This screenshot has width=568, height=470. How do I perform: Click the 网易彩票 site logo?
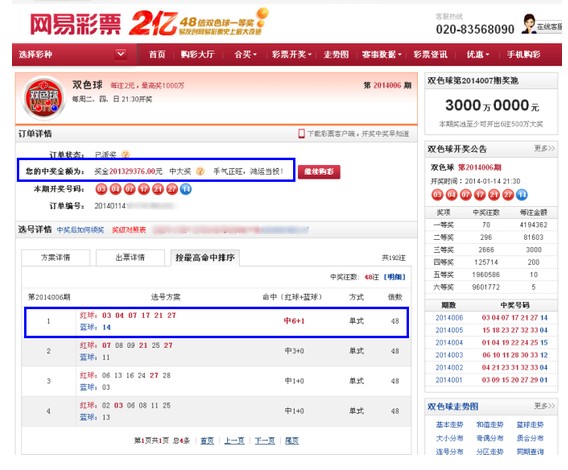click(x=75, y=25)
